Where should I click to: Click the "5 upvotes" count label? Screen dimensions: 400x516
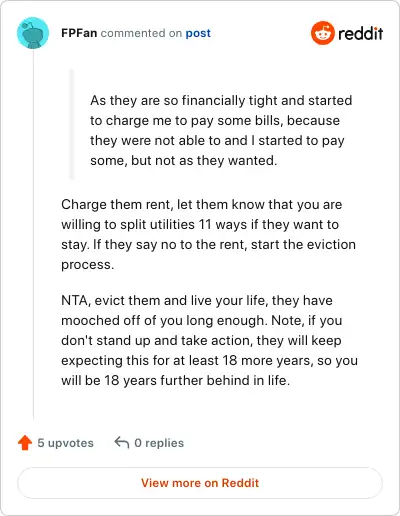(65, 443)
